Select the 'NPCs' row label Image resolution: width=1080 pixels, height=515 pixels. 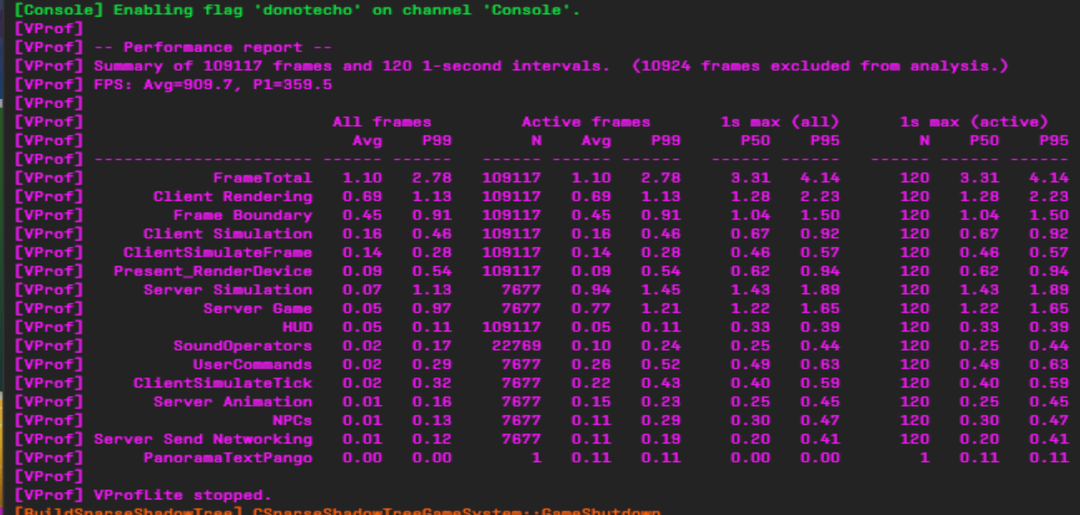(x=293, y=420)
